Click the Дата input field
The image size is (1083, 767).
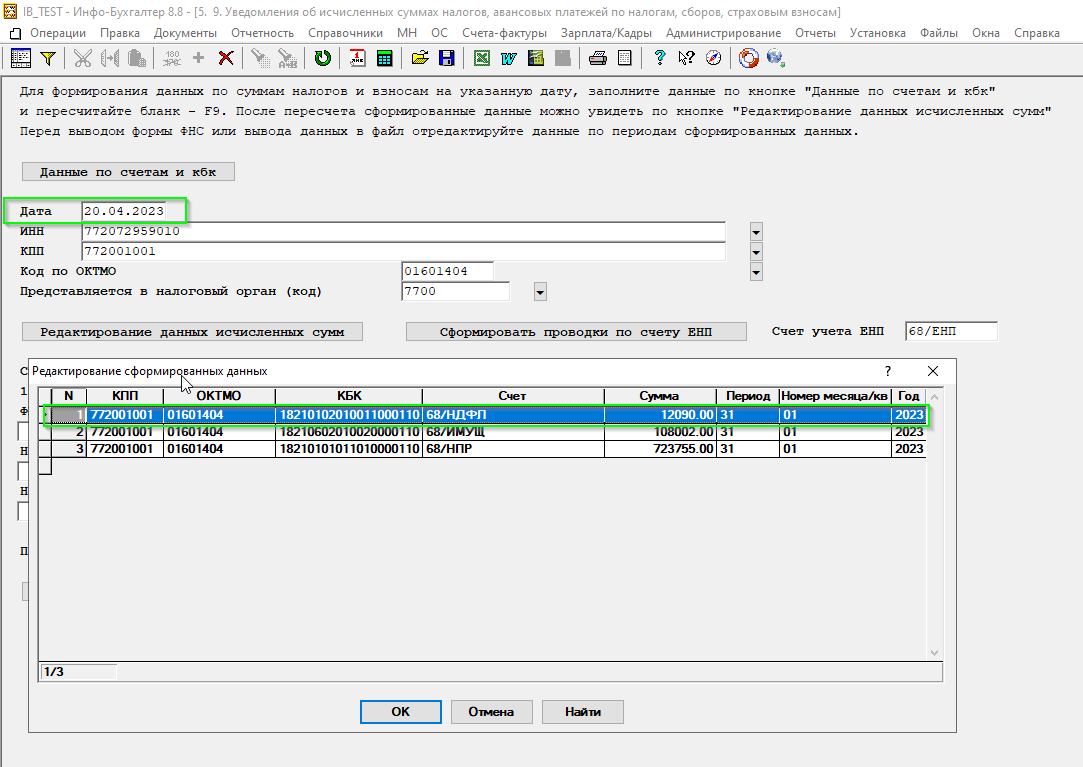pos(124,211)
